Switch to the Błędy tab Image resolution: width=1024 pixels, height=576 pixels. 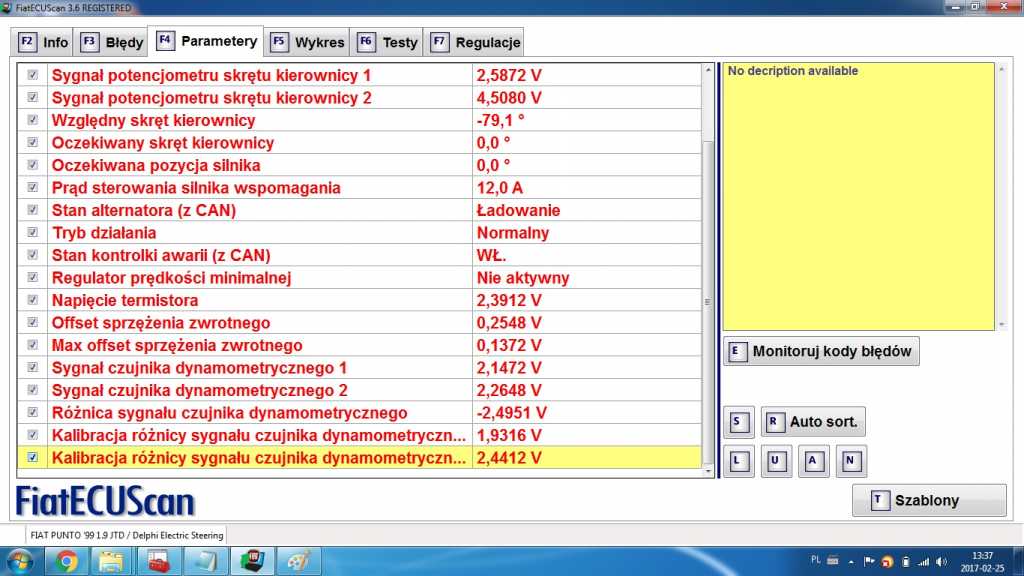[x=112, y=42]
